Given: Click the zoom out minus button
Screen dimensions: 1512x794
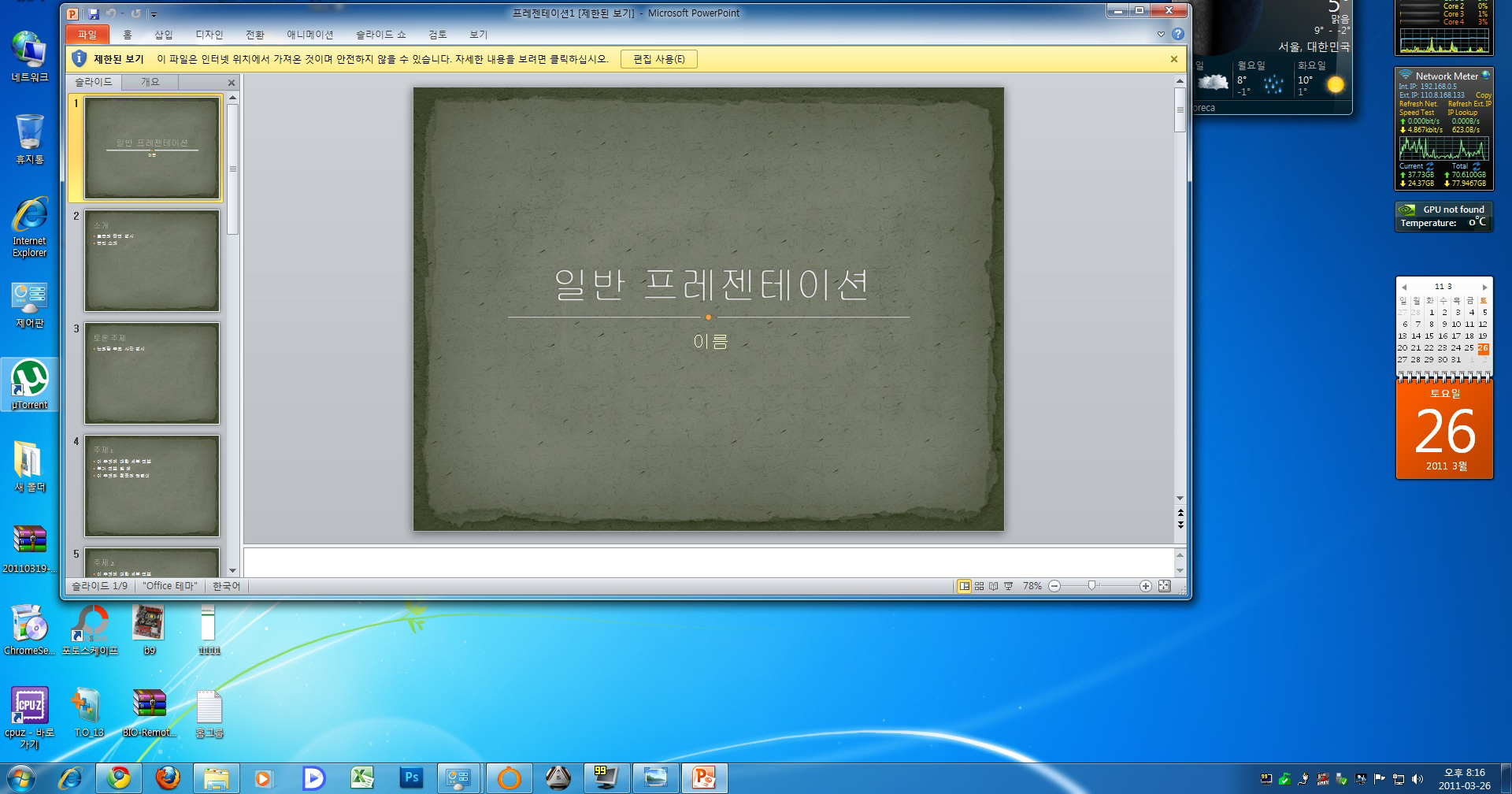Looking at the screenshot, I should pos(1054,586).
